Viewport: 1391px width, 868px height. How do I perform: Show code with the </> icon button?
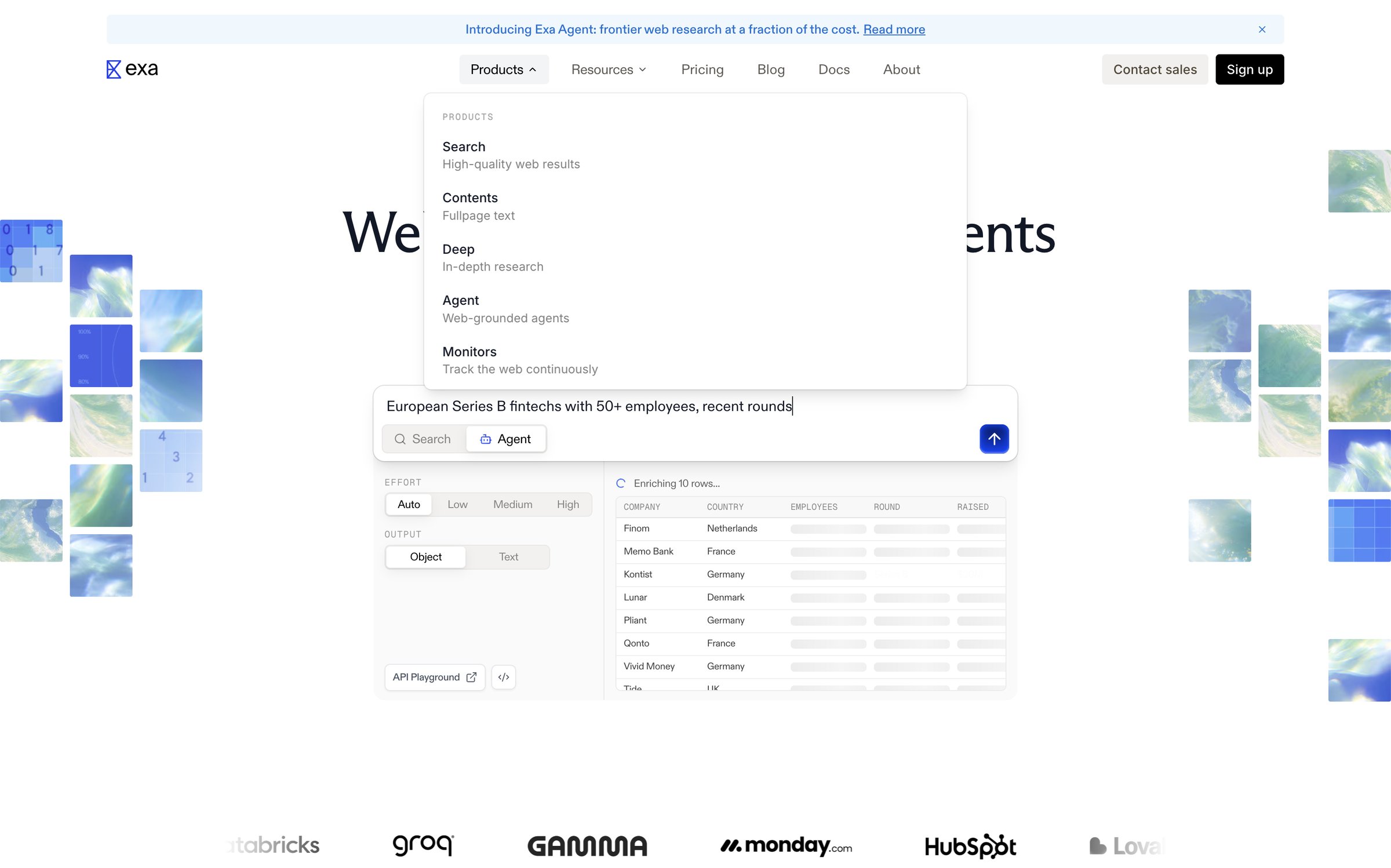click(x=503, y=677)
